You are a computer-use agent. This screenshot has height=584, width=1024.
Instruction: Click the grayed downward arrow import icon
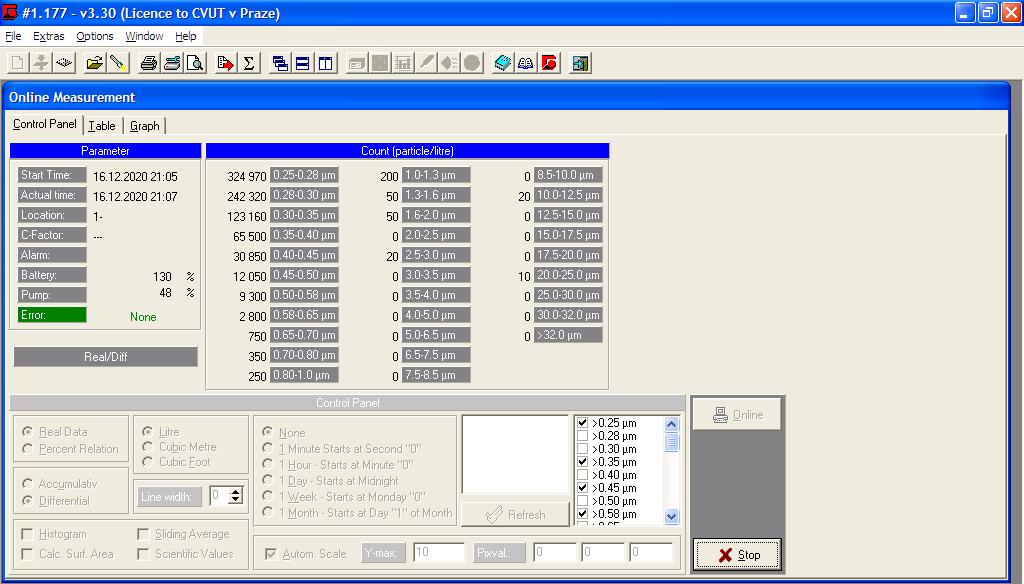coord(41,63)
